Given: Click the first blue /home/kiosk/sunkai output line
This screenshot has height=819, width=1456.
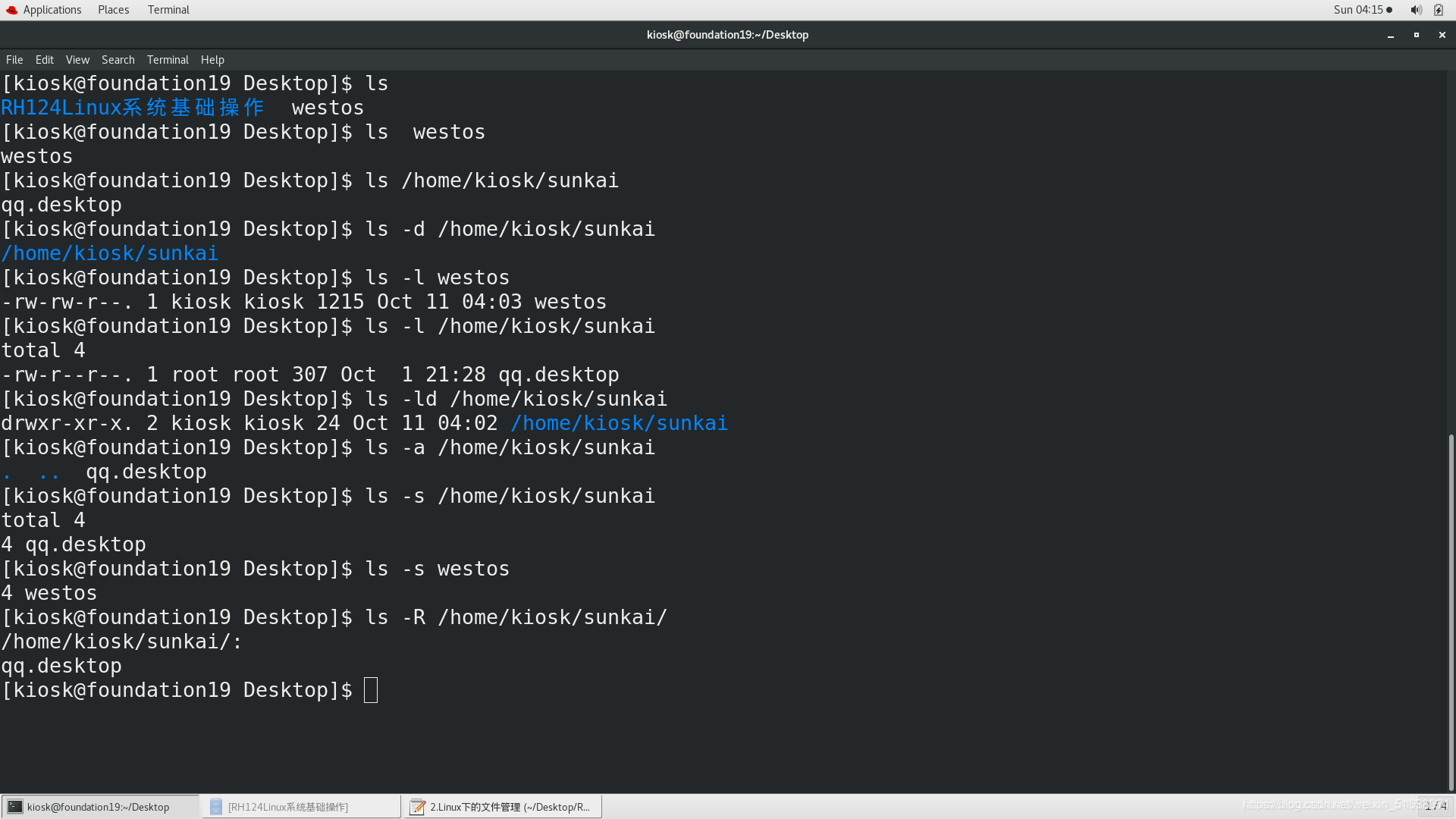Looking at the screenshot, I should point(110,253).
